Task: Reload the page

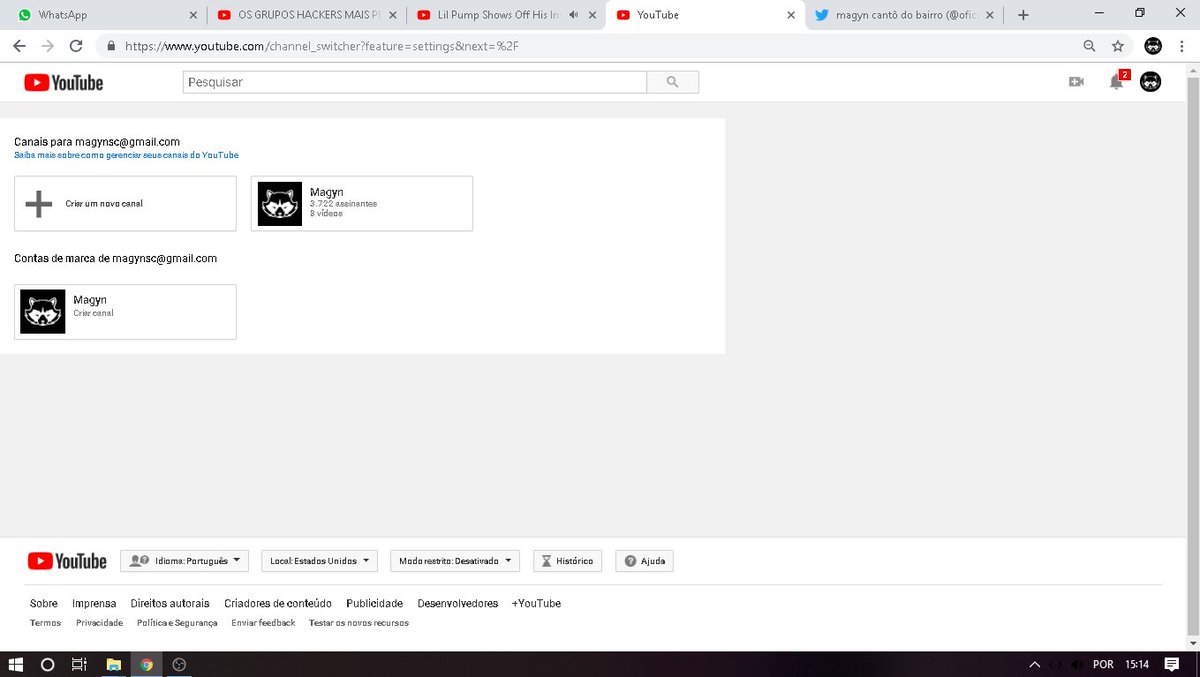Action: (x=76, y=46)
